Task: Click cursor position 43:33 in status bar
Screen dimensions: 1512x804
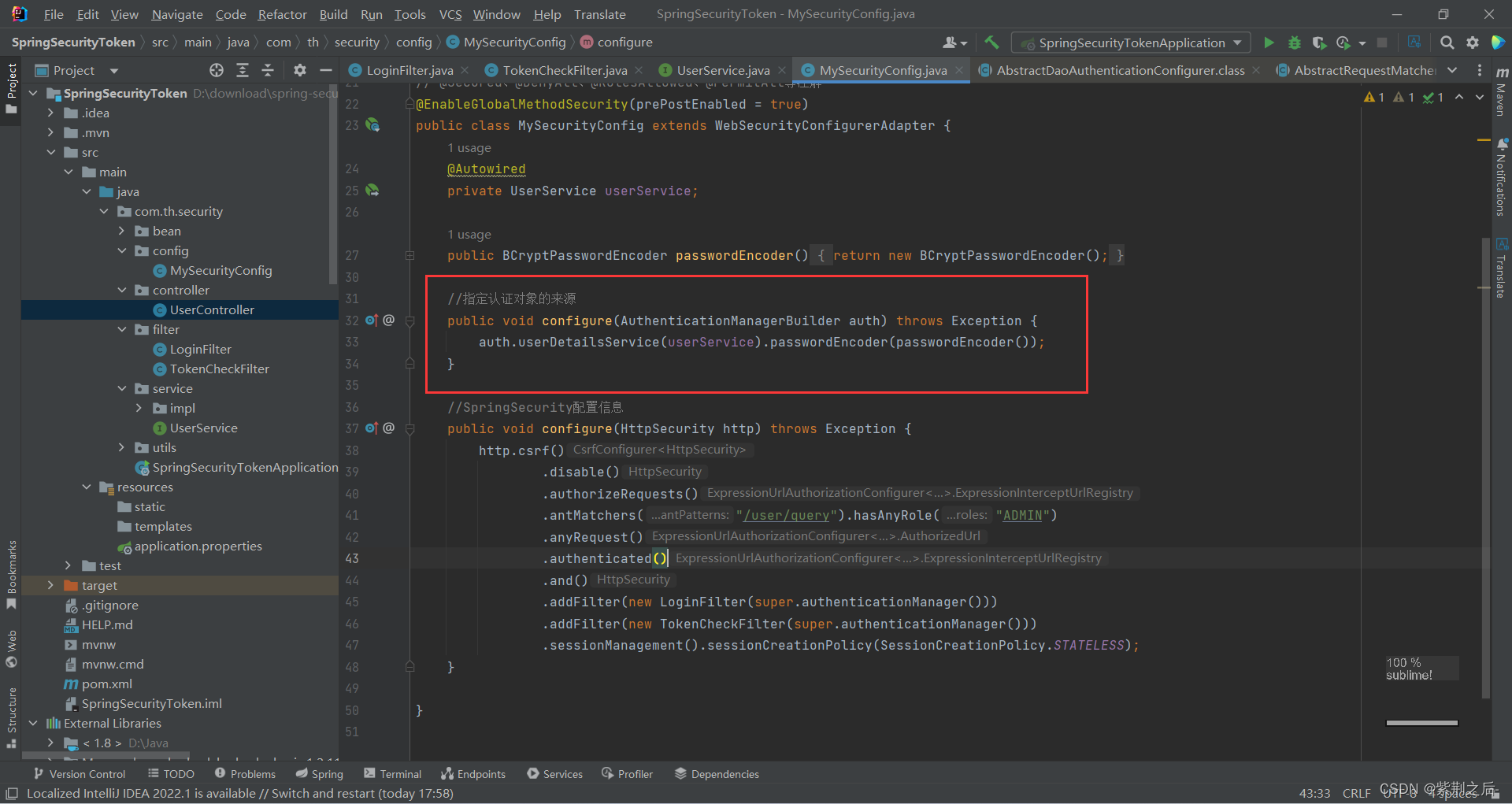Action: [x=1314, y=794]
